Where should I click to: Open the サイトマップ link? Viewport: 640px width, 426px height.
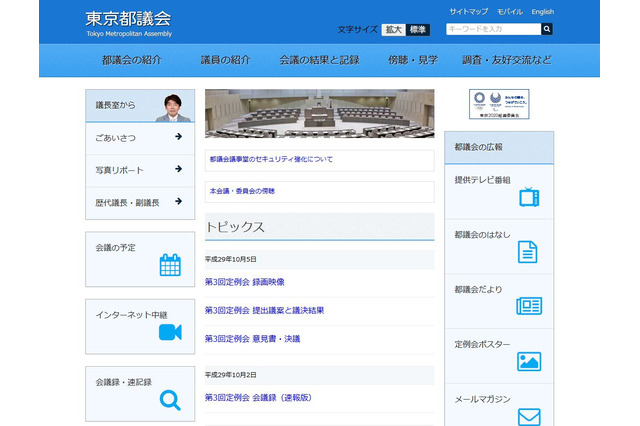point(469,11)
